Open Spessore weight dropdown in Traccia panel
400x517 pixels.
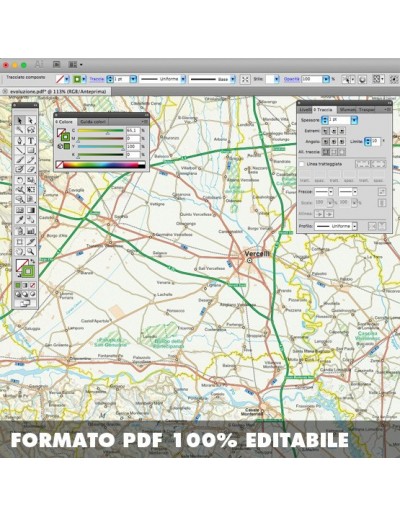(x=354, y=120)
